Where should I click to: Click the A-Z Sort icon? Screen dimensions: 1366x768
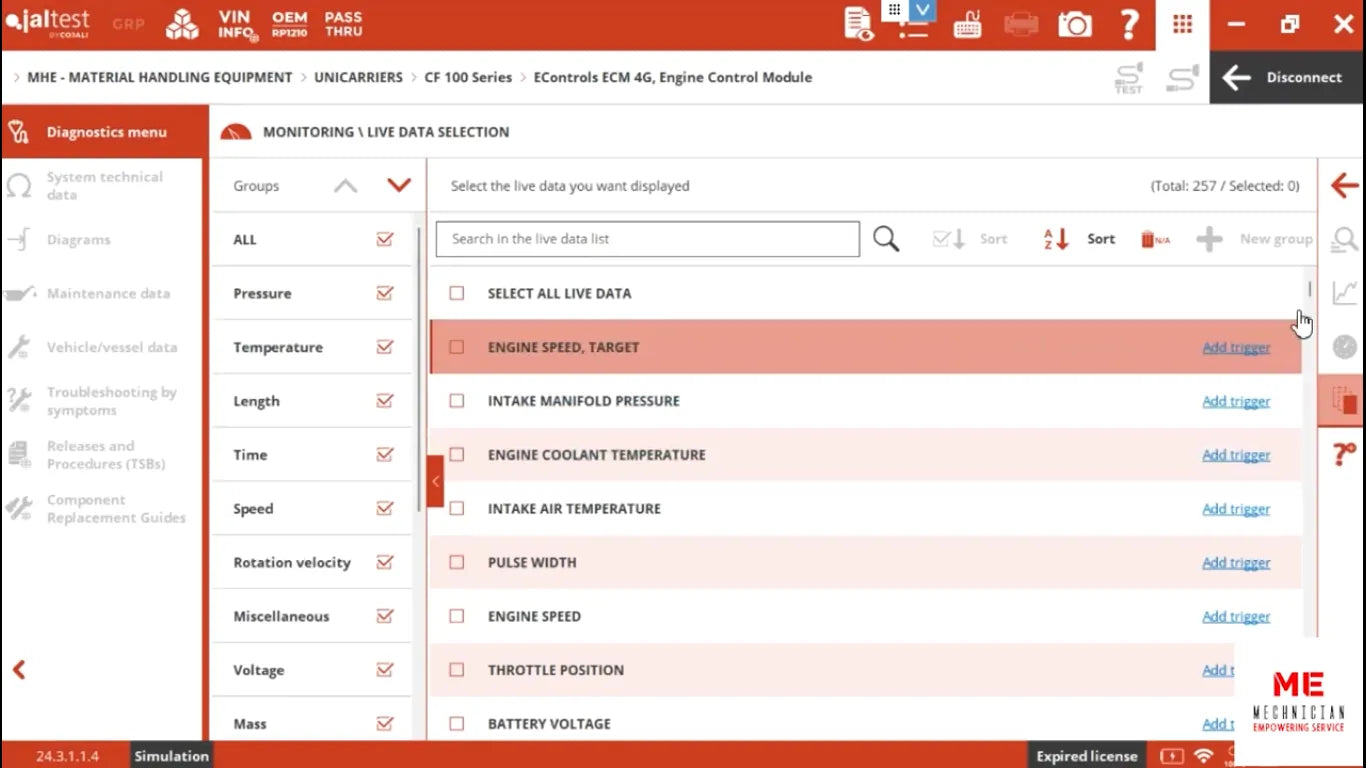coord(1056,239)
